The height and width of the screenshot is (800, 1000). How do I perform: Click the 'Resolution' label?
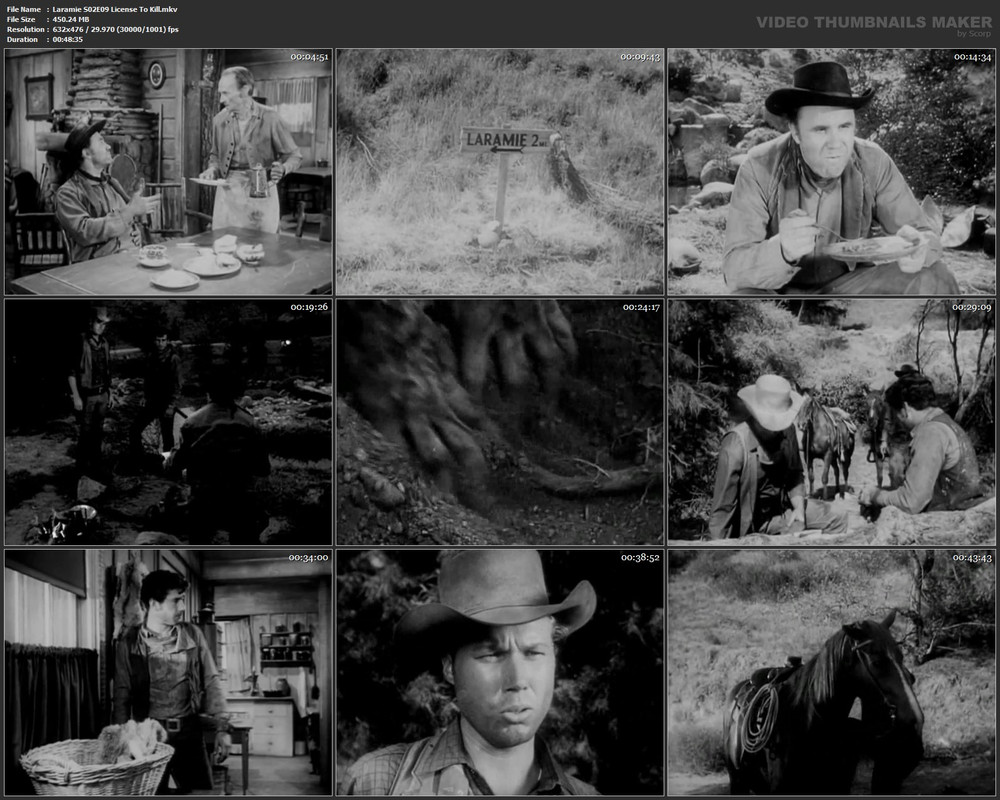coord(26,29)
